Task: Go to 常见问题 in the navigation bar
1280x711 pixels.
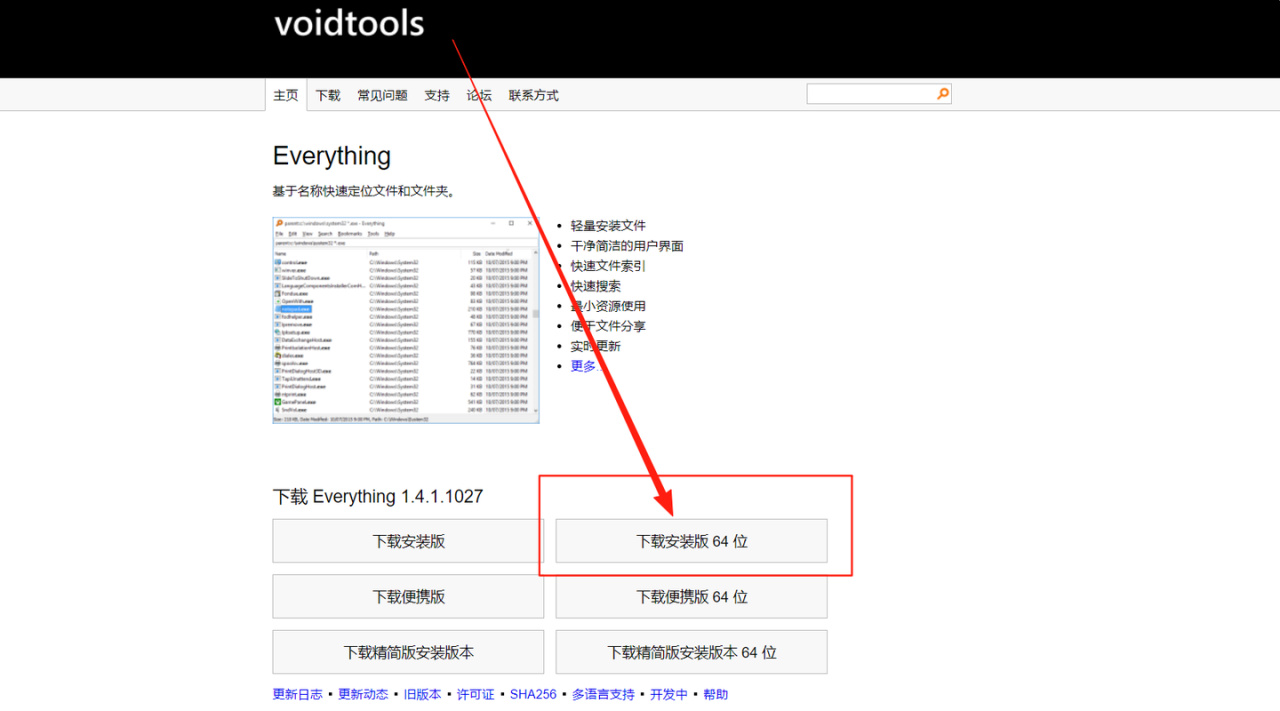Action: (x=382, y=95)
